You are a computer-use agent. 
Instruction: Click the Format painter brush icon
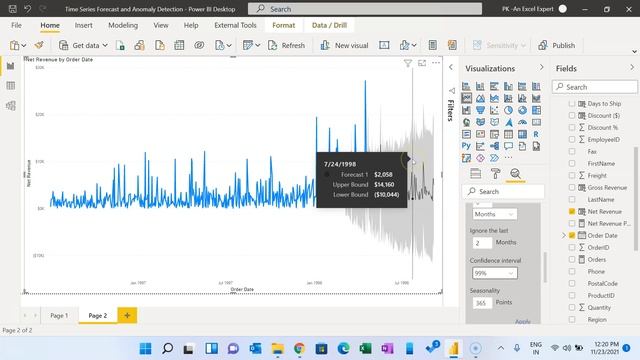pyautogui.click(x=40, y=45)
